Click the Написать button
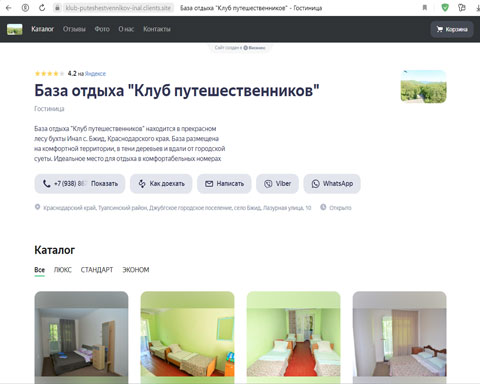480x384 pixels. (224, 184)
